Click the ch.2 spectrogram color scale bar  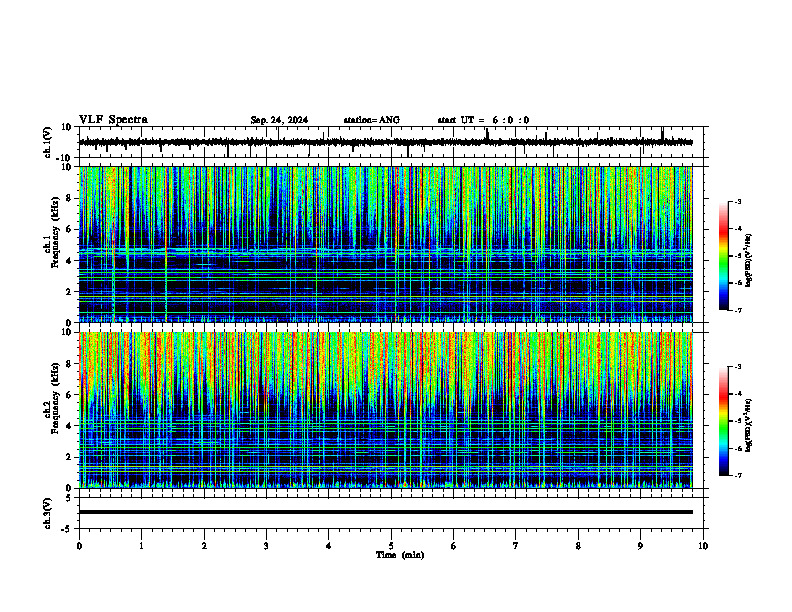(x=724, y=421)
